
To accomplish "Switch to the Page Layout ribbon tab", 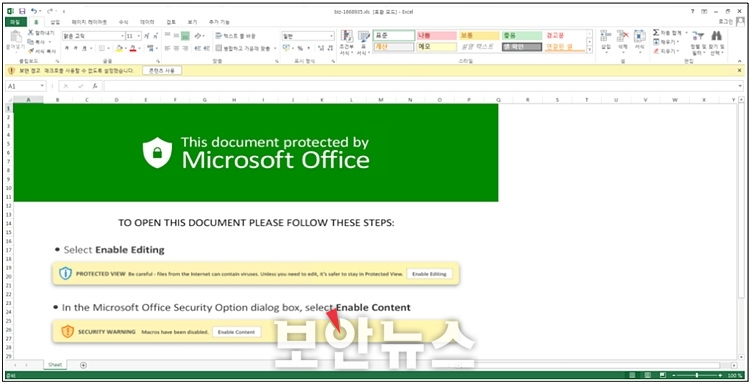I will (x=89, y=22).
